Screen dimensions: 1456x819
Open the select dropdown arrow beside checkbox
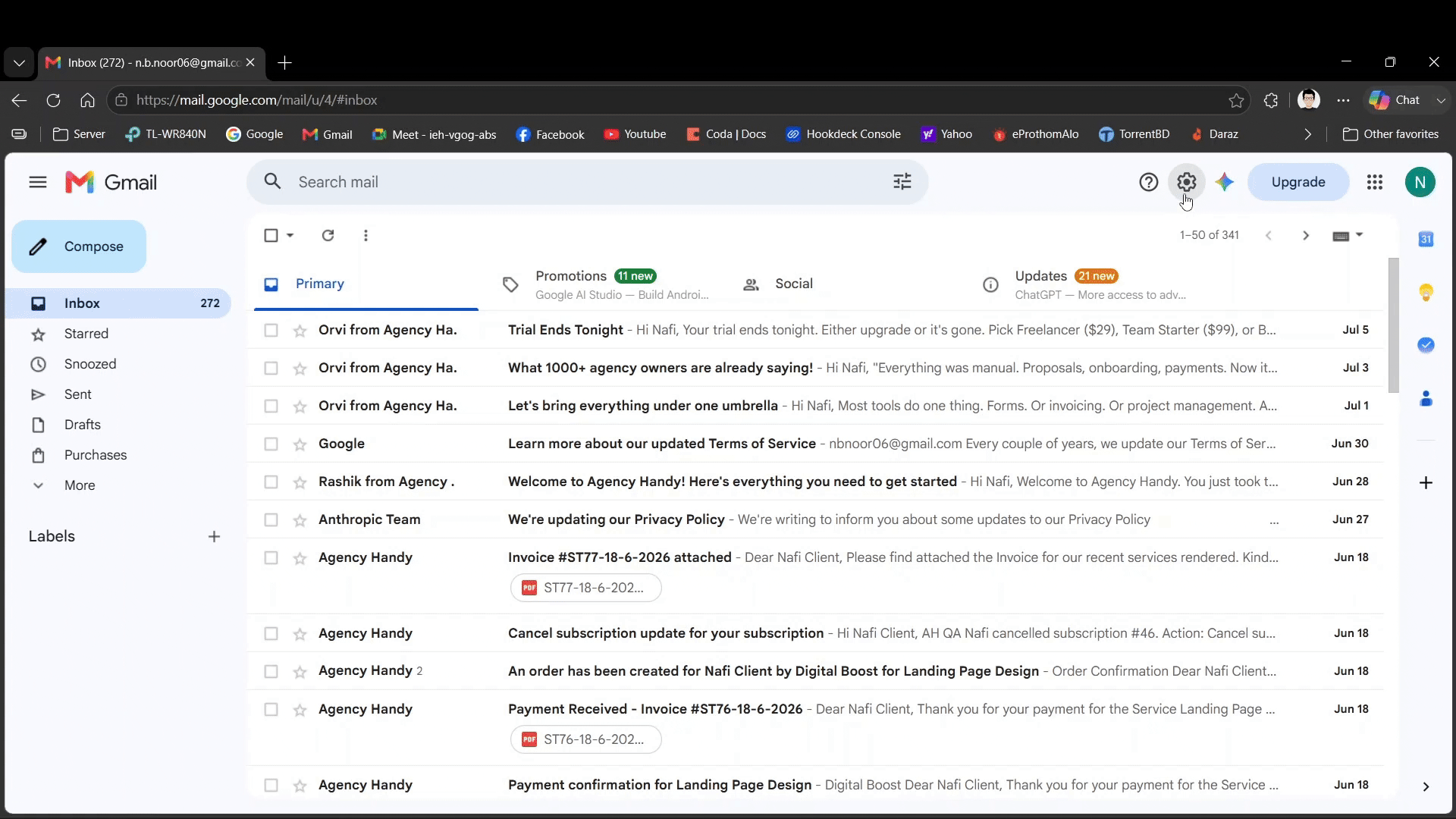[x=290, y=235]
